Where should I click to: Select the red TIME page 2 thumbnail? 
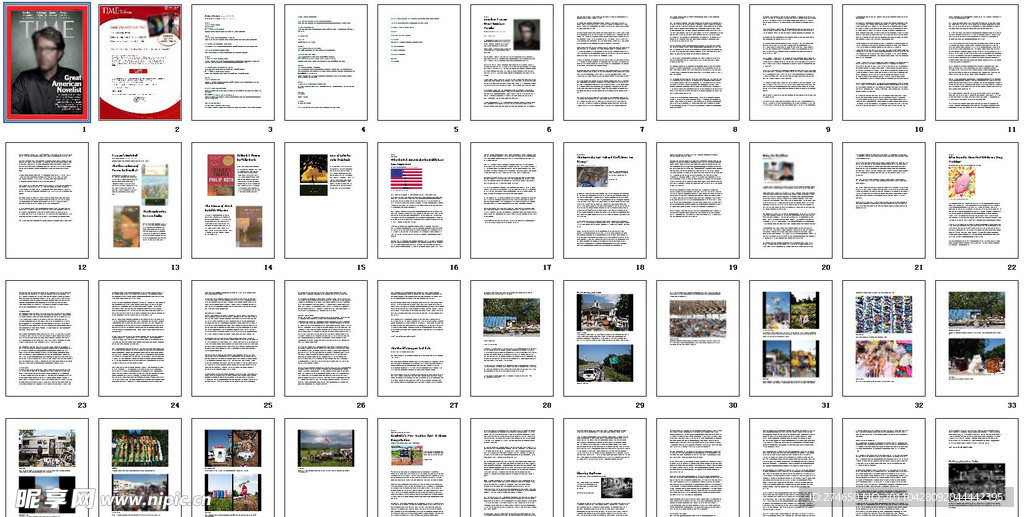[140, 62]
